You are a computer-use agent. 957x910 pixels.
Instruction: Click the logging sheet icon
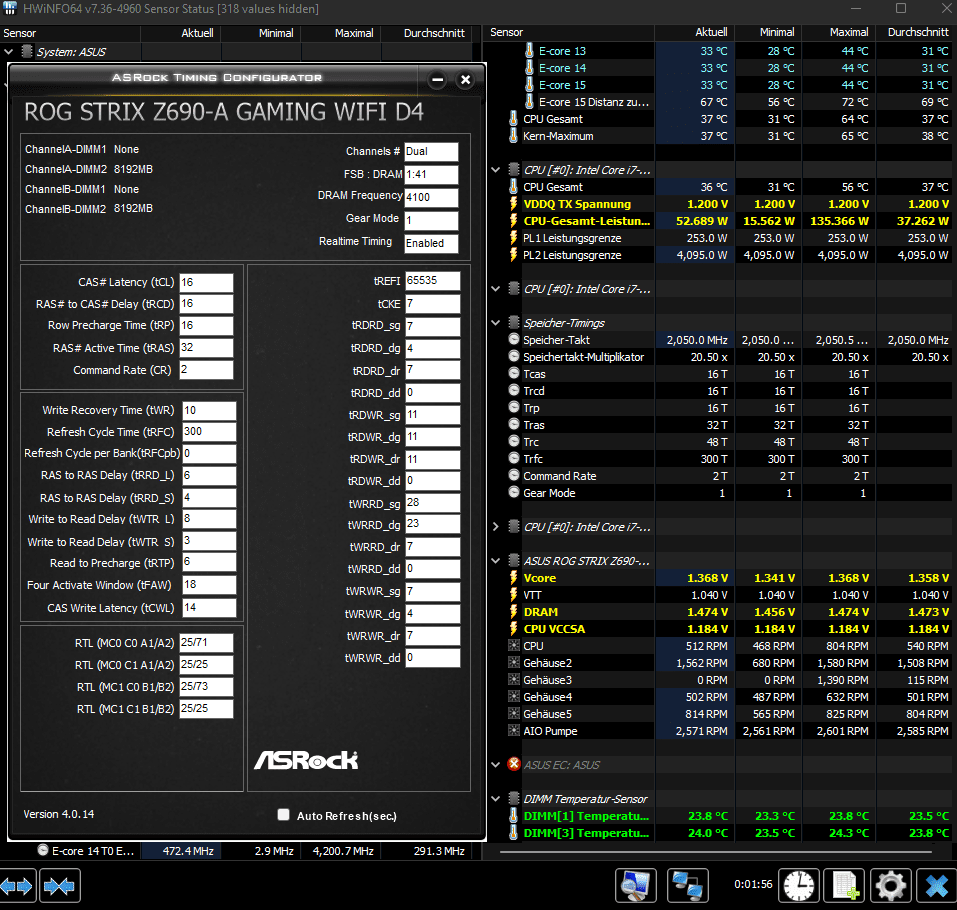(844, 885)
